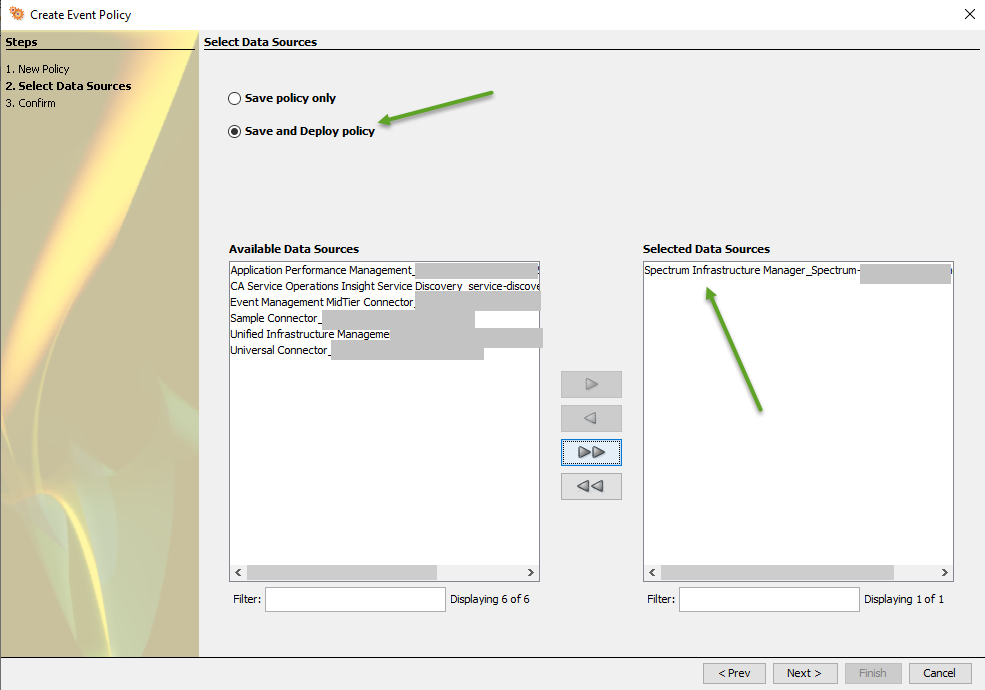The height and width of the screenshot is (690, 985).
Task: Click the Select Data Sources step
Action: [x=68, y=86]
